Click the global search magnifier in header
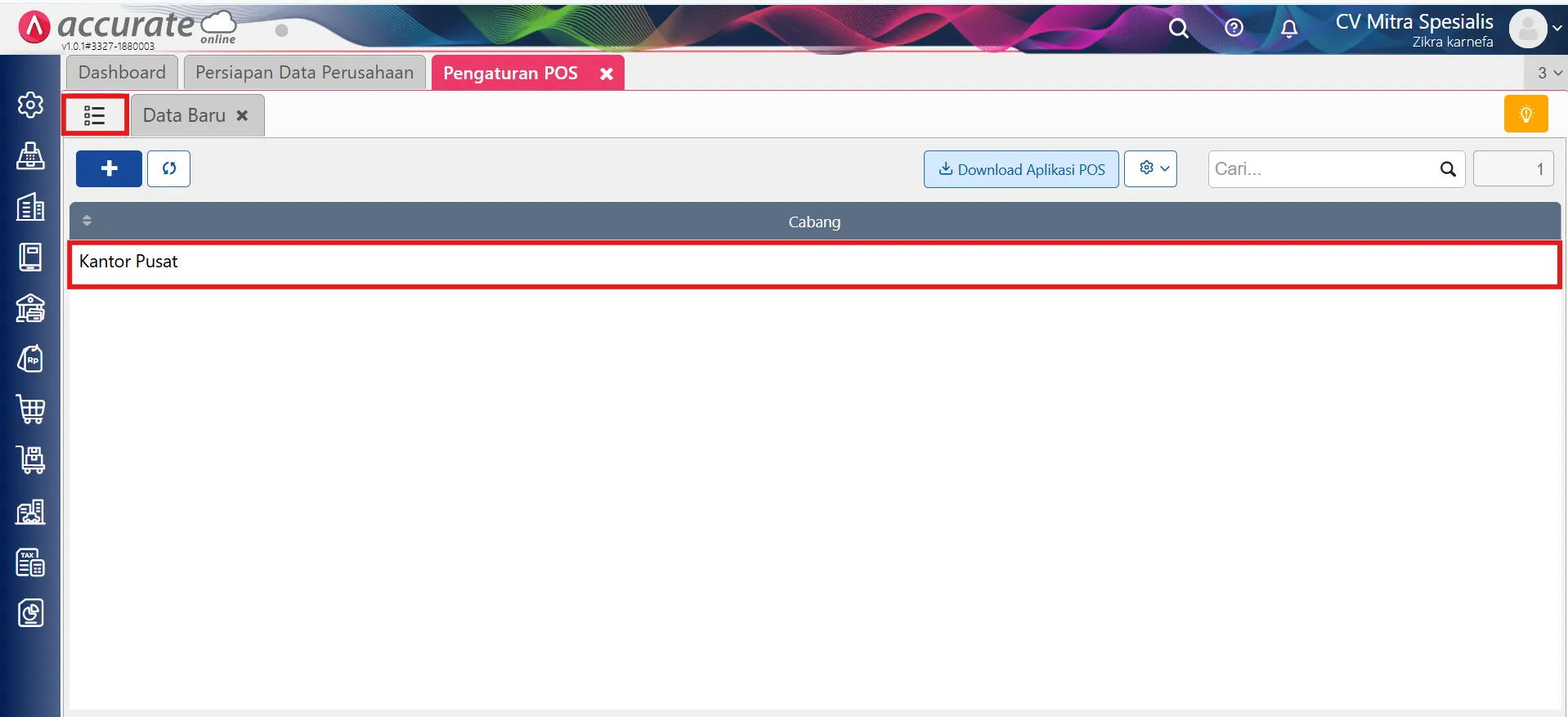Viewport: 1568px width, 717px height. click(x=1178, y=29)
